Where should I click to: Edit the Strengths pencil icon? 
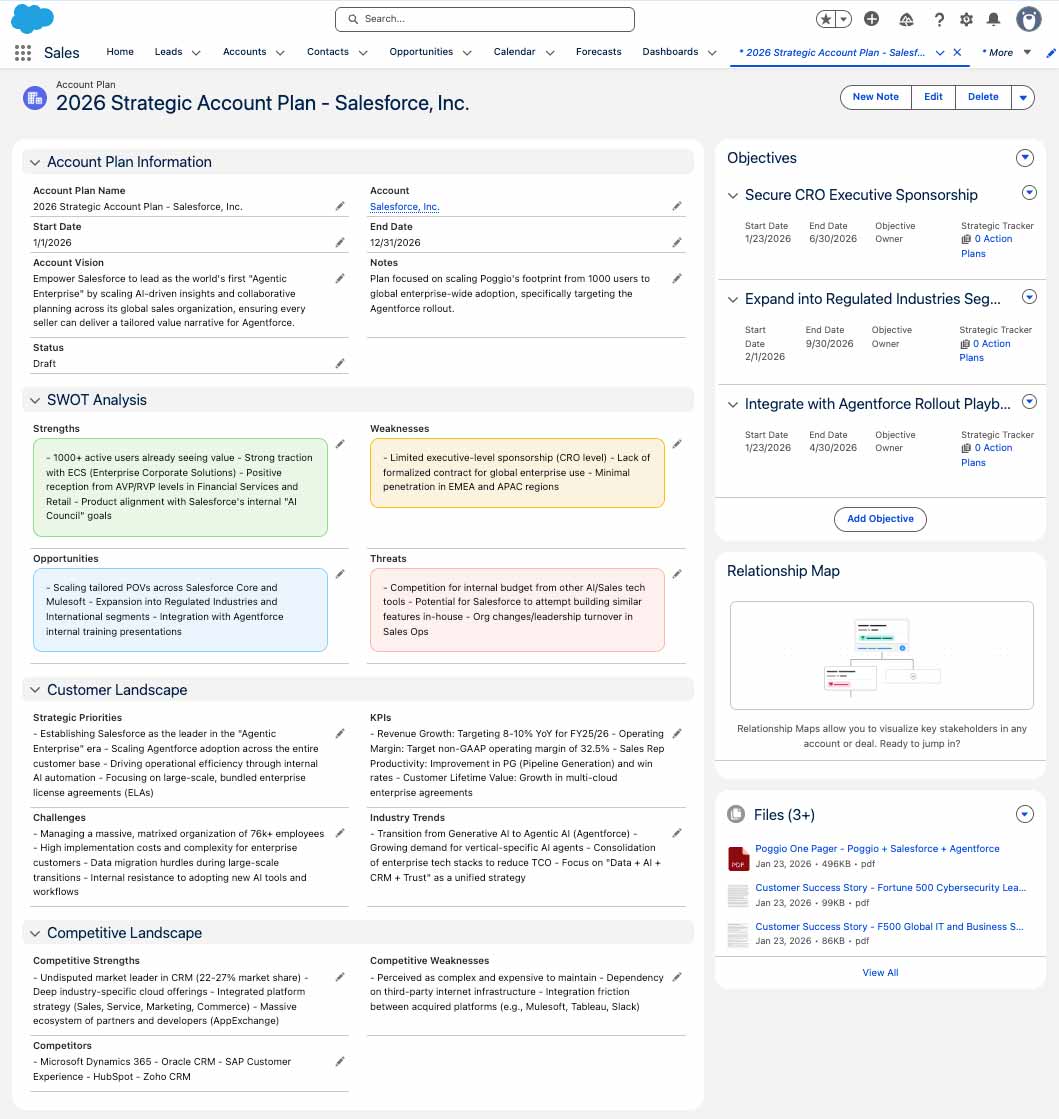pyautogui.click(x=340, y=444)
